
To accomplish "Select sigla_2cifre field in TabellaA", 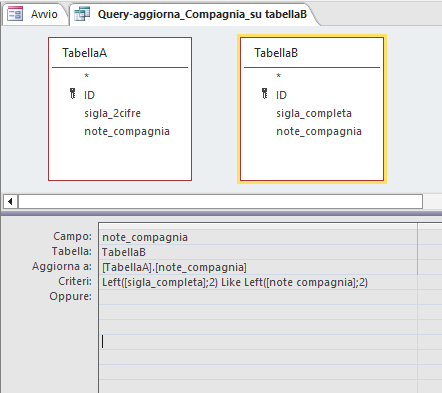I will (x=112, y=113).
